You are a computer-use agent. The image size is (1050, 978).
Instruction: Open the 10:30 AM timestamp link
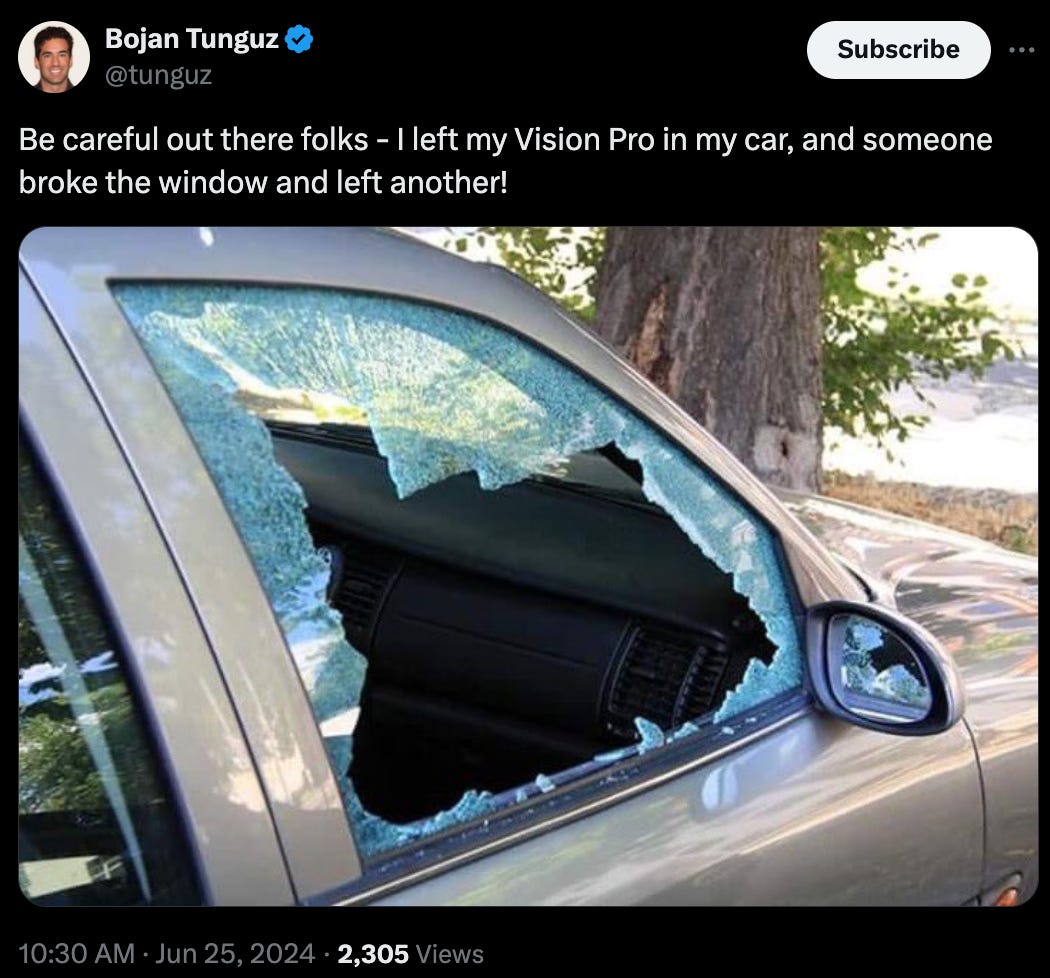(76, 953)
